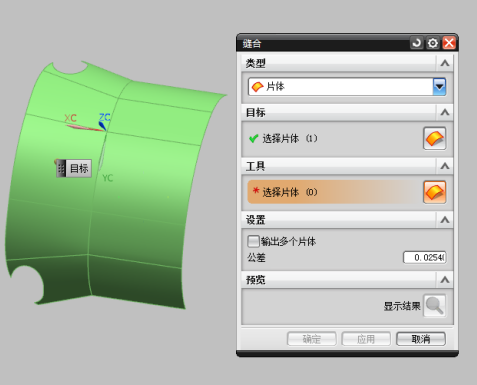Open the dialog settings gear icon
477x385 pixels.
(x=433, y=43)
